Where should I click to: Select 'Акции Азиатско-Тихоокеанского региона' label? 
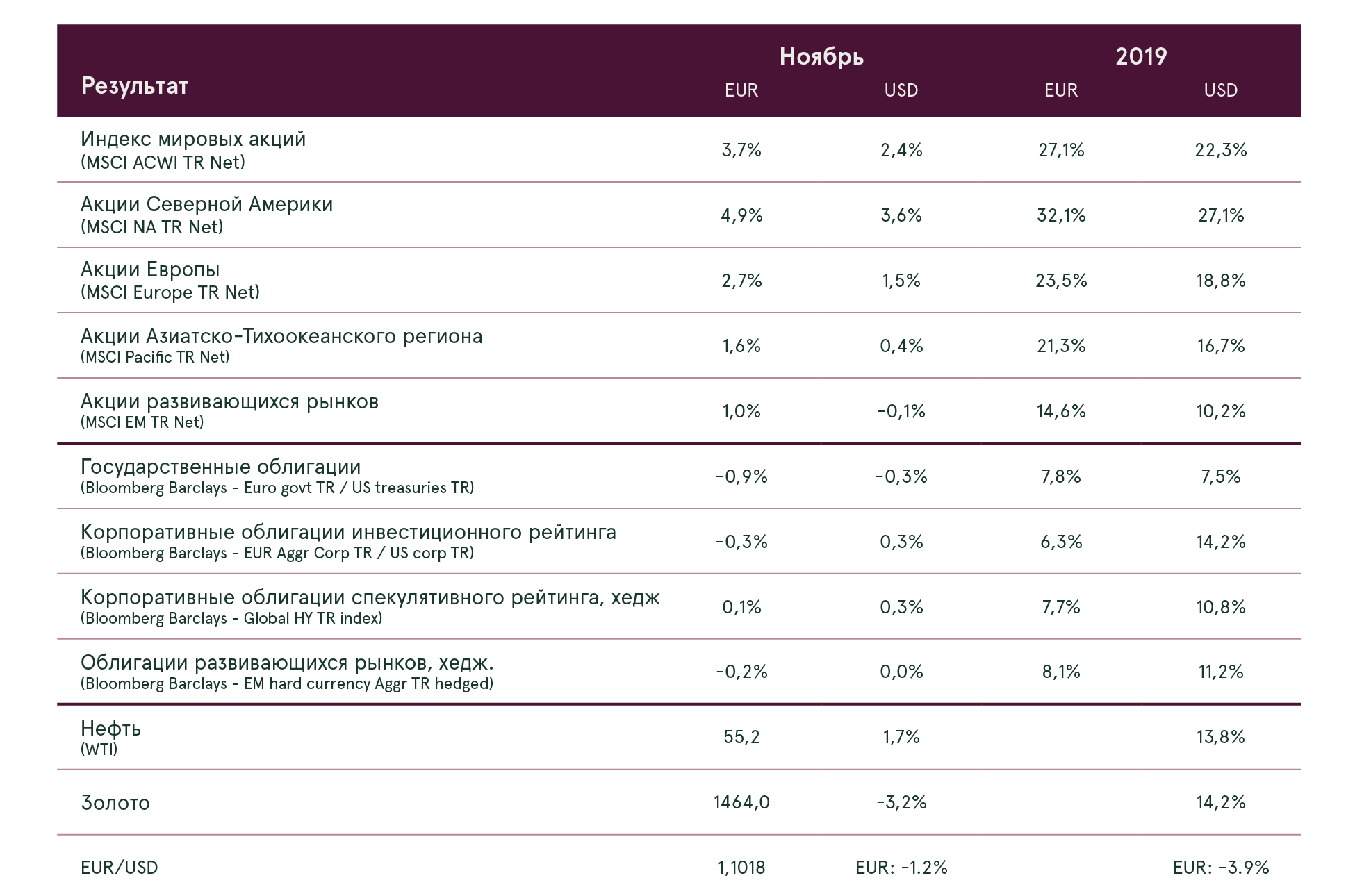(281, 336)
